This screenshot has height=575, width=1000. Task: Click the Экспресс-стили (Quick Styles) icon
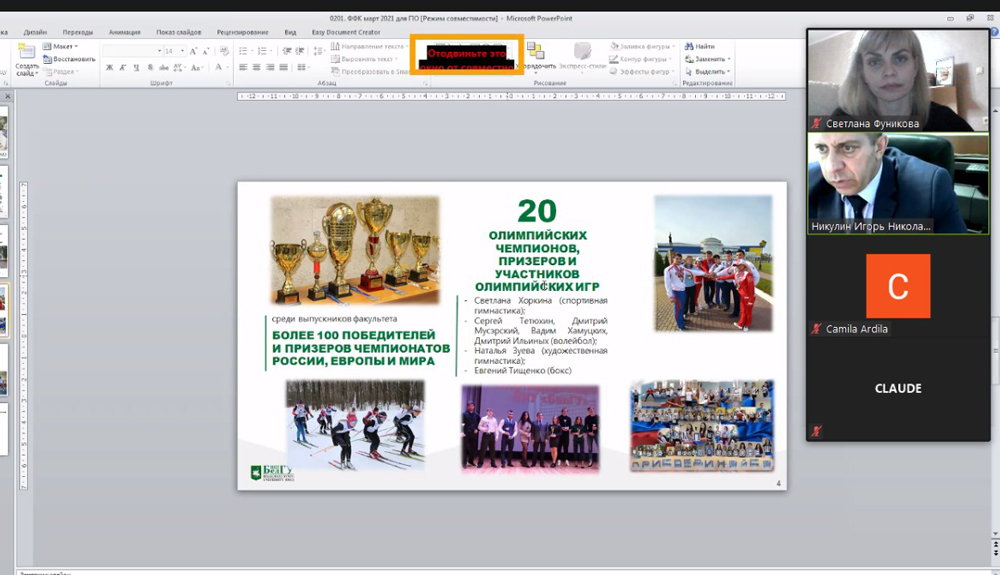tap(582, 54)
